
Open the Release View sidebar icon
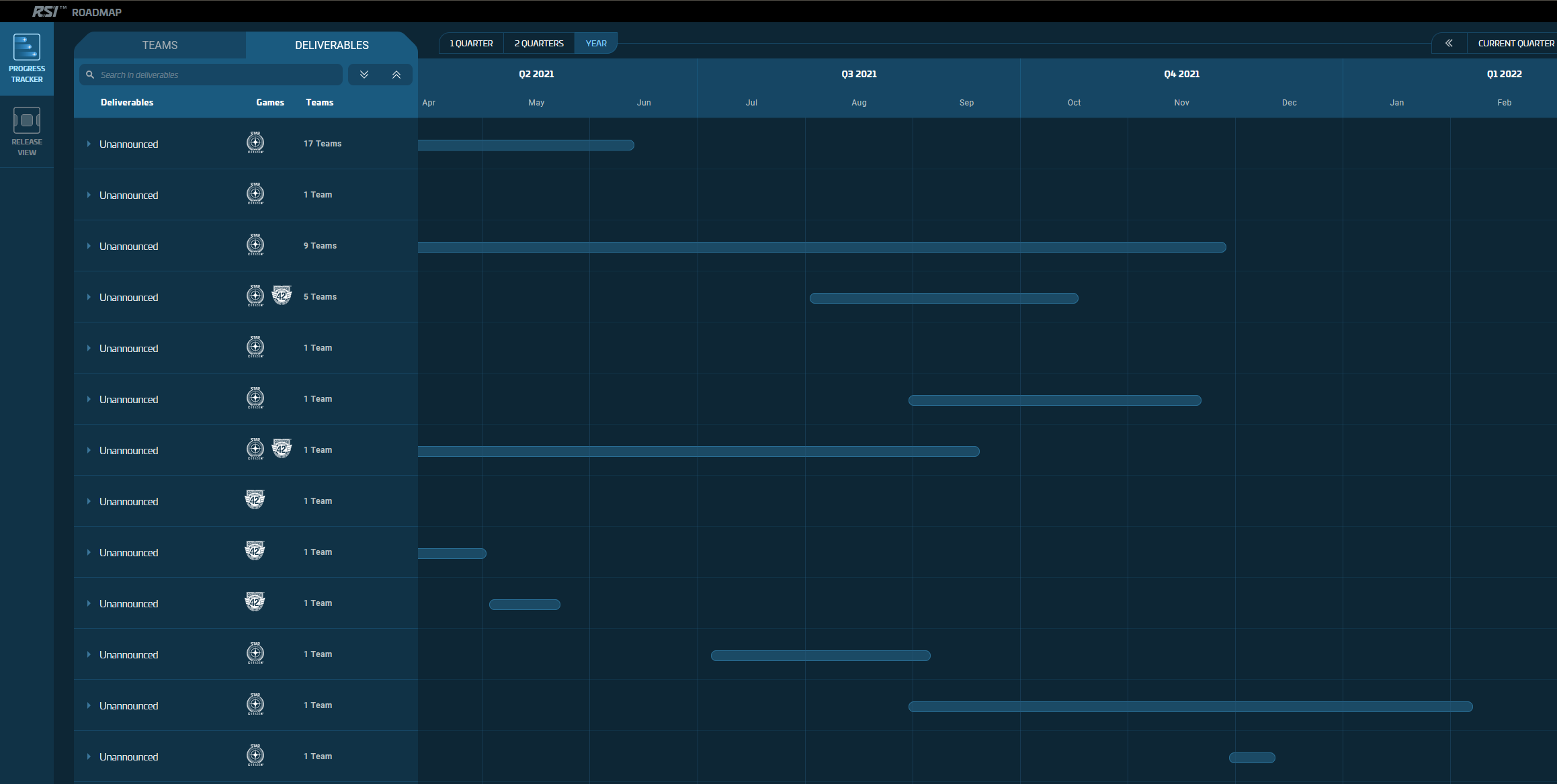27,132
